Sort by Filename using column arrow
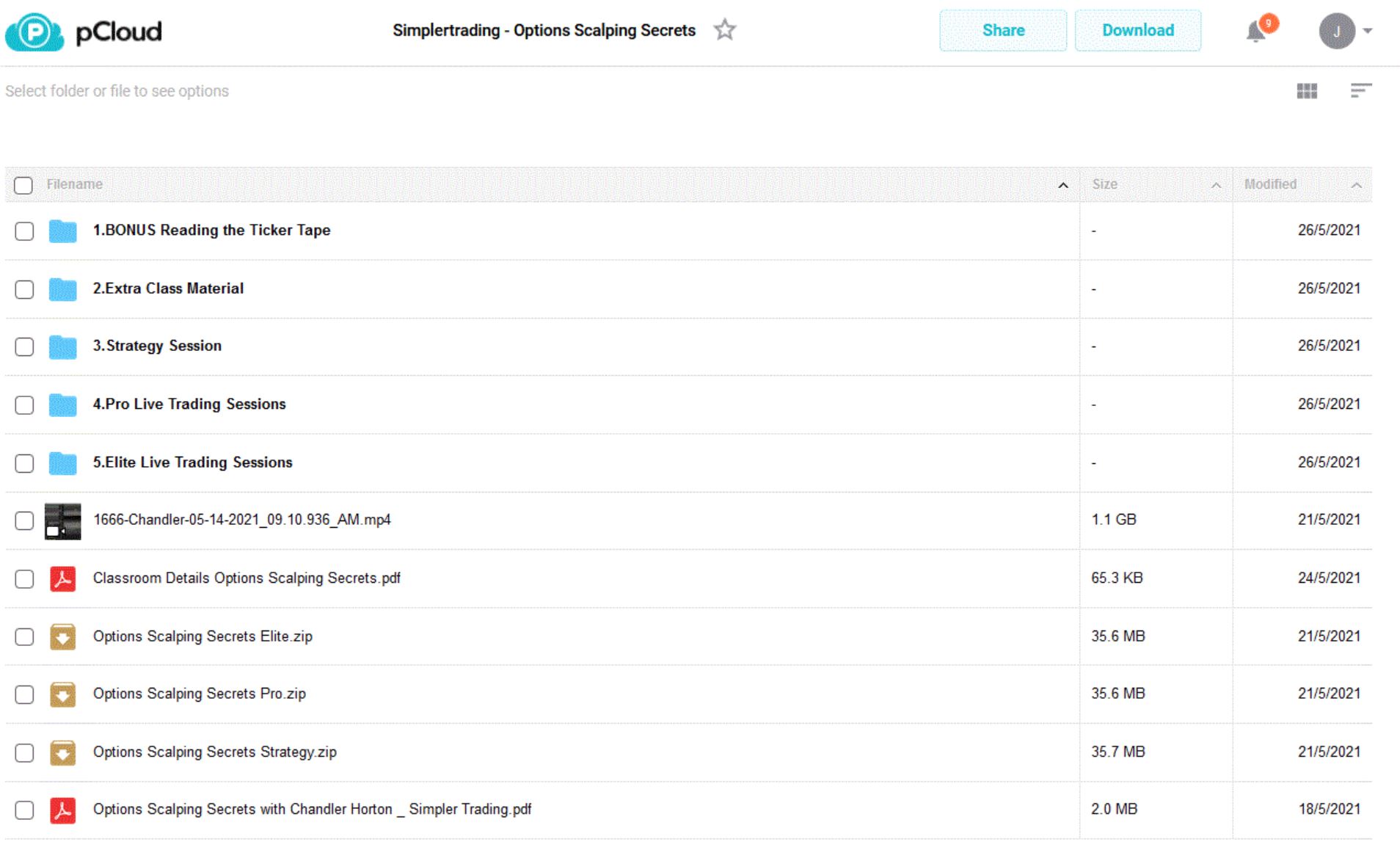This screenshot has width=1400, height=853. point(1063,185)
